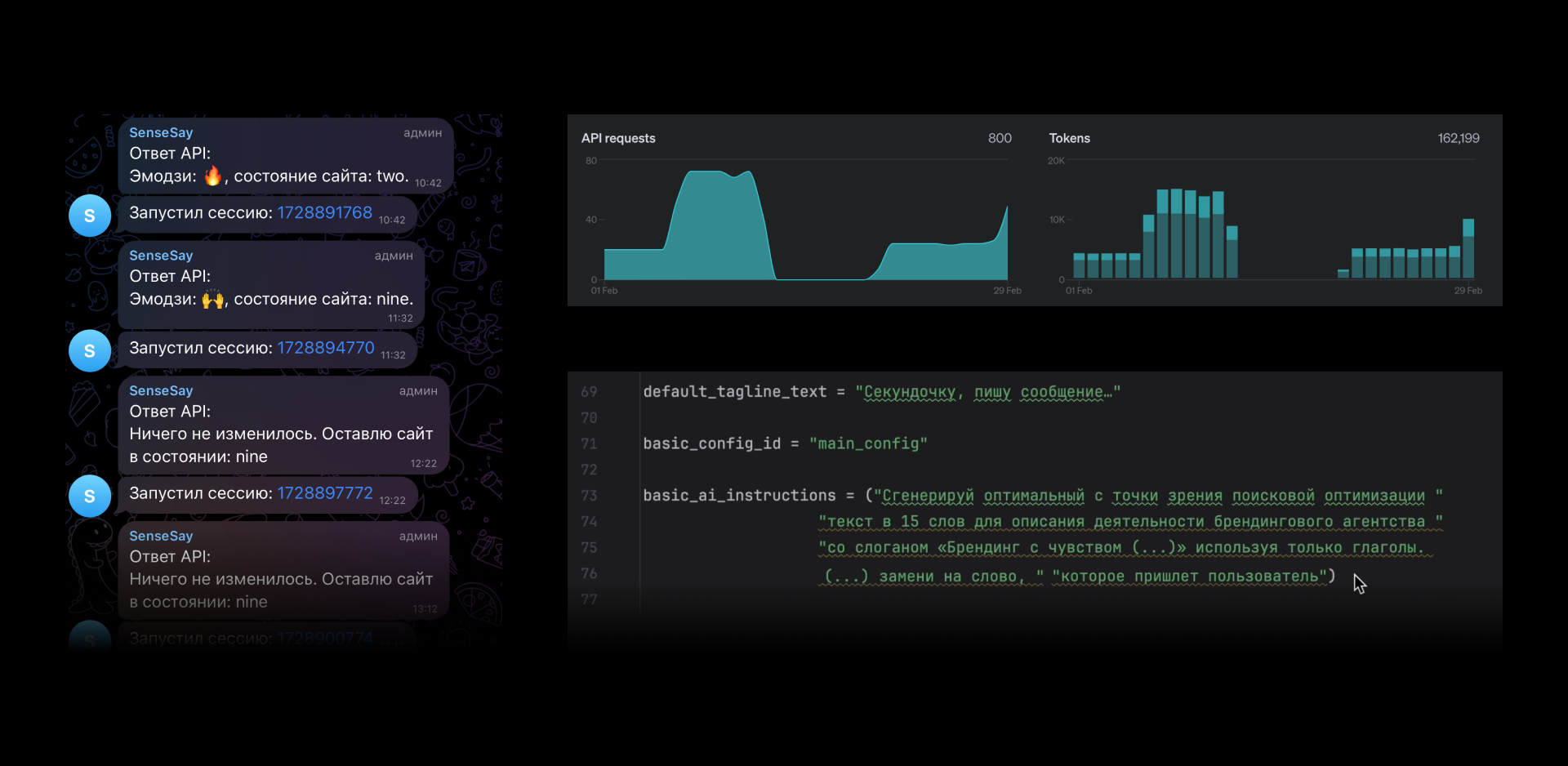Click the variable basic_ai_instructions
Image resolution: width=1568 pixels, height=766 pixels.
740,496
